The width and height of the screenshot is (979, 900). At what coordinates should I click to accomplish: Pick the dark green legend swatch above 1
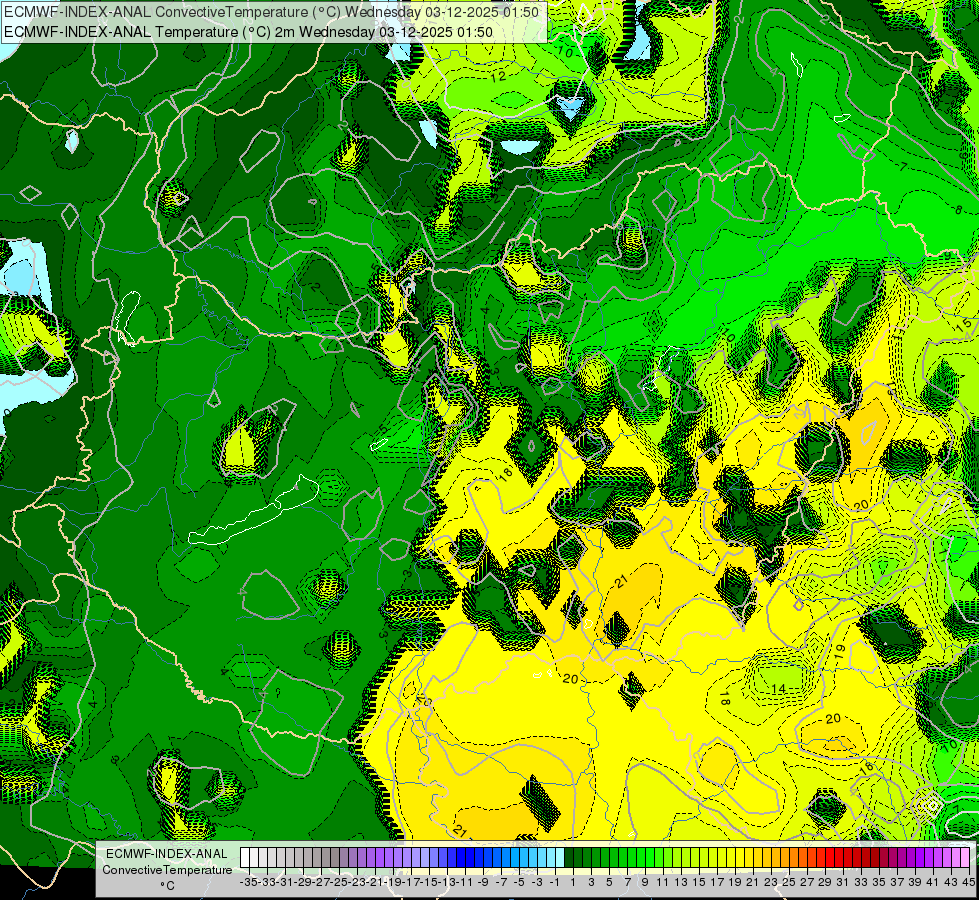[569, 858]
